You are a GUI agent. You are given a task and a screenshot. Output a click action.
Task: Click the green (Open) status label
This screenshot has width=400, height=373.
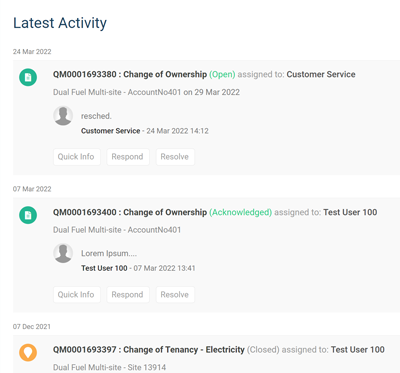[x=222, y=74]
